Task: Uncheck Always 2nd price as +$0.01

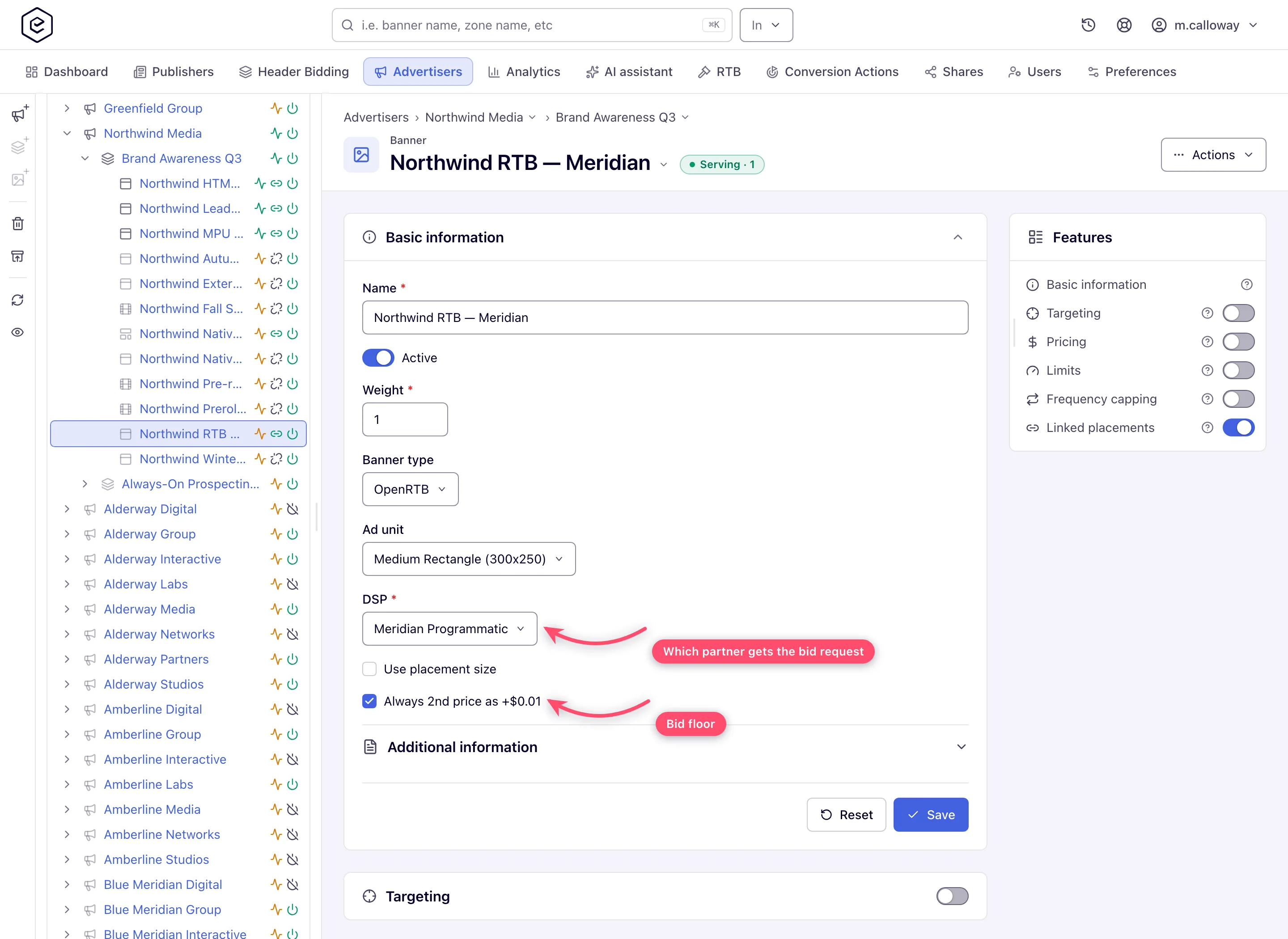Action: pyautogui.click(x=369, y=701)
